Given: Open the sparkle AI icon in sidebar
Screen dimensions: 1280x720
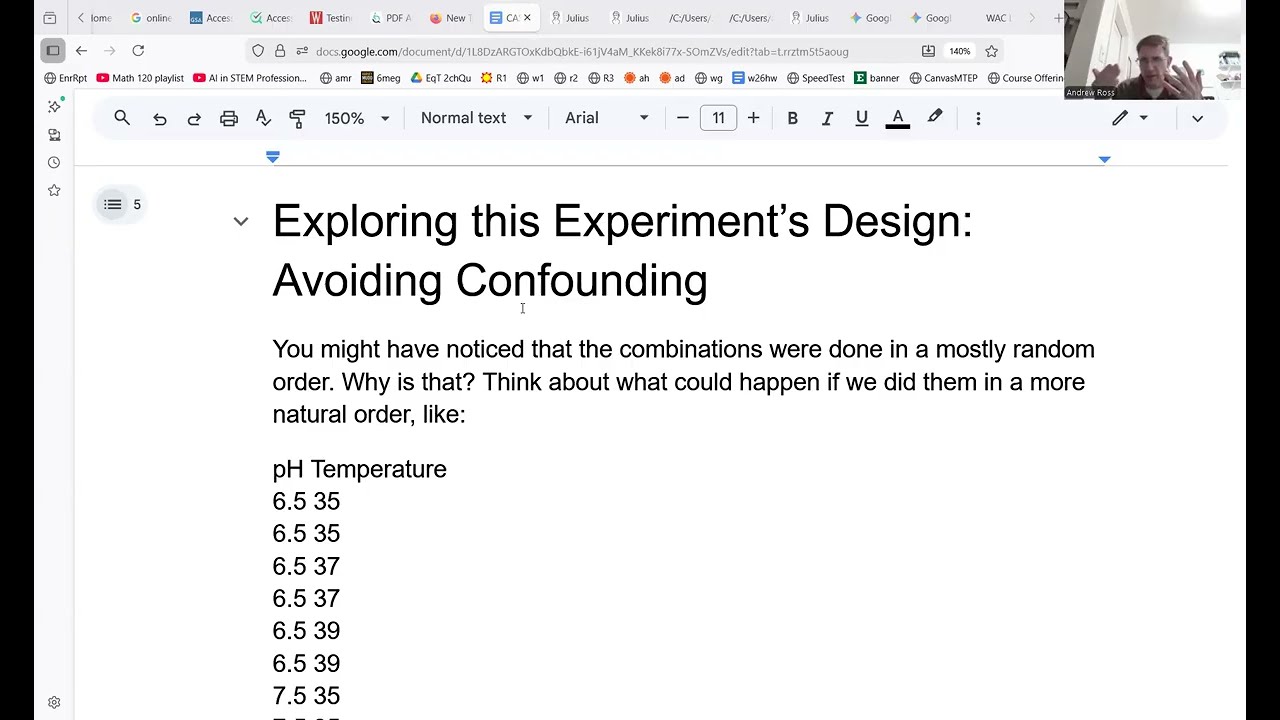Looking at the screenshot, I should pyautogui.click(x=54, y=106).
